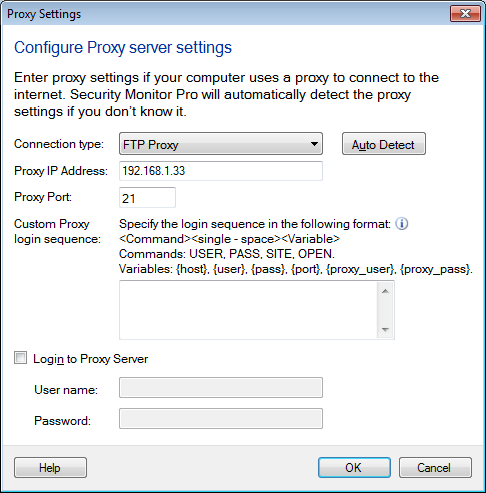This screenshot has height=493, width=486.
Task: Enable the Login to Proxy Server checkbox
Action: (20, 358)
